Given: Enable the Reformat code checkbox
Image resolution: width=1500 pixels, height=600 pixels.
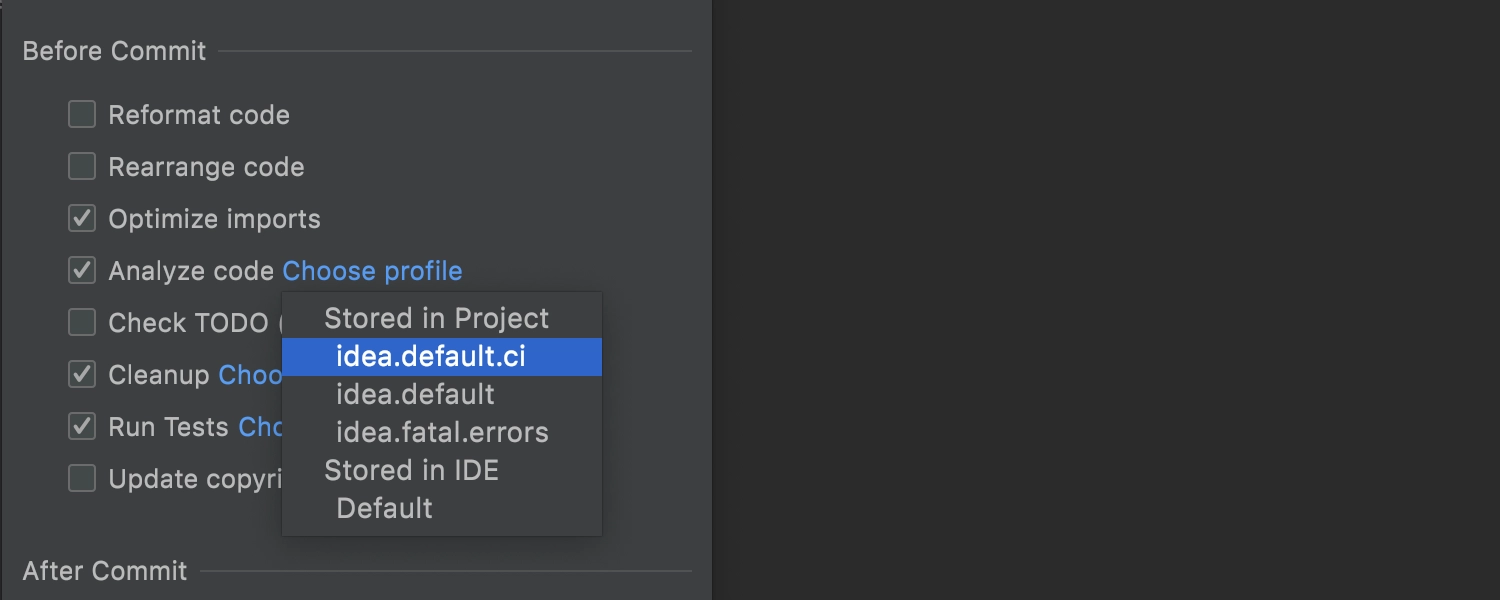Looking at the screenshot, I should pyautogui.click(x=82, y=115).
